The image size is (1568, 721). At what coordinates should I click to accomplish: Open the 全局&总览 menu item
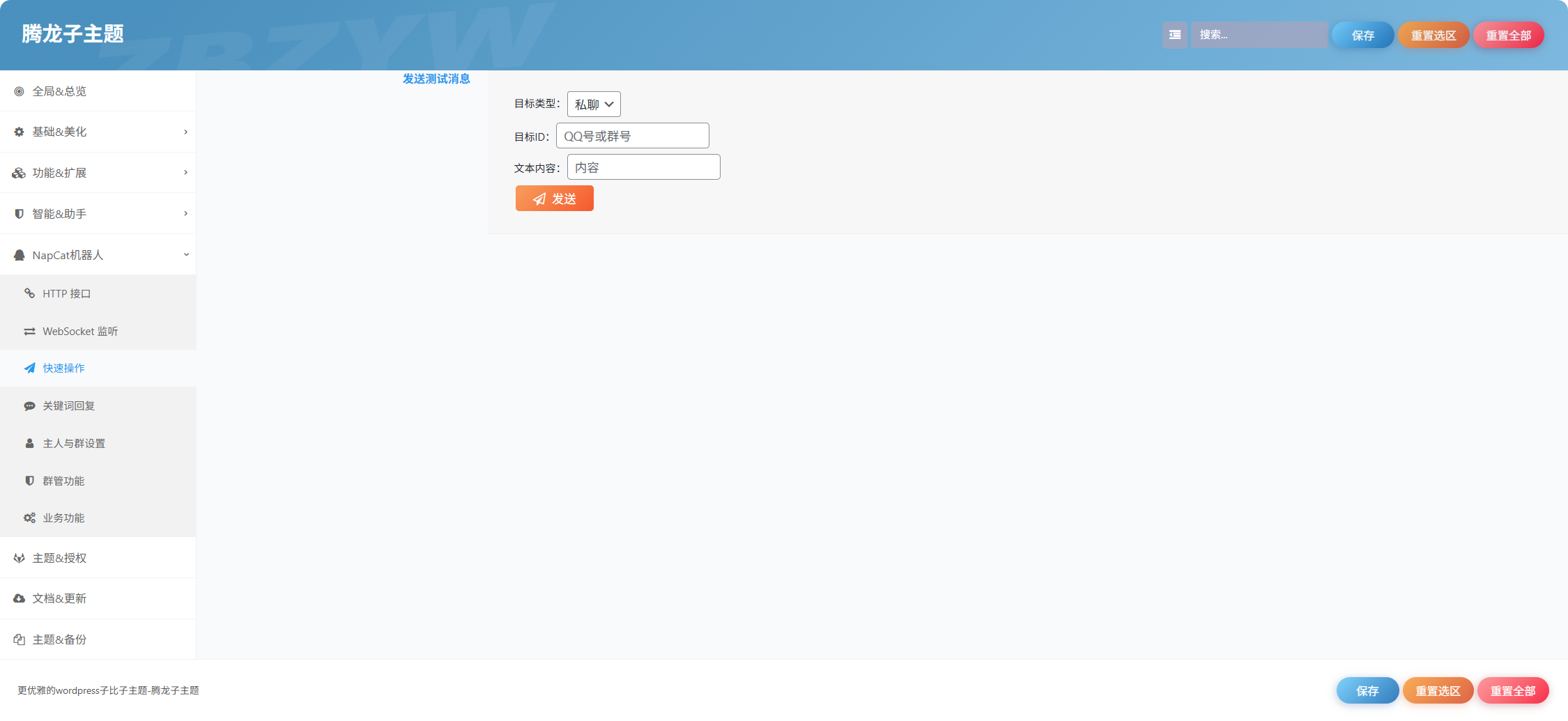pyautogui.click(x=98, y=91)
